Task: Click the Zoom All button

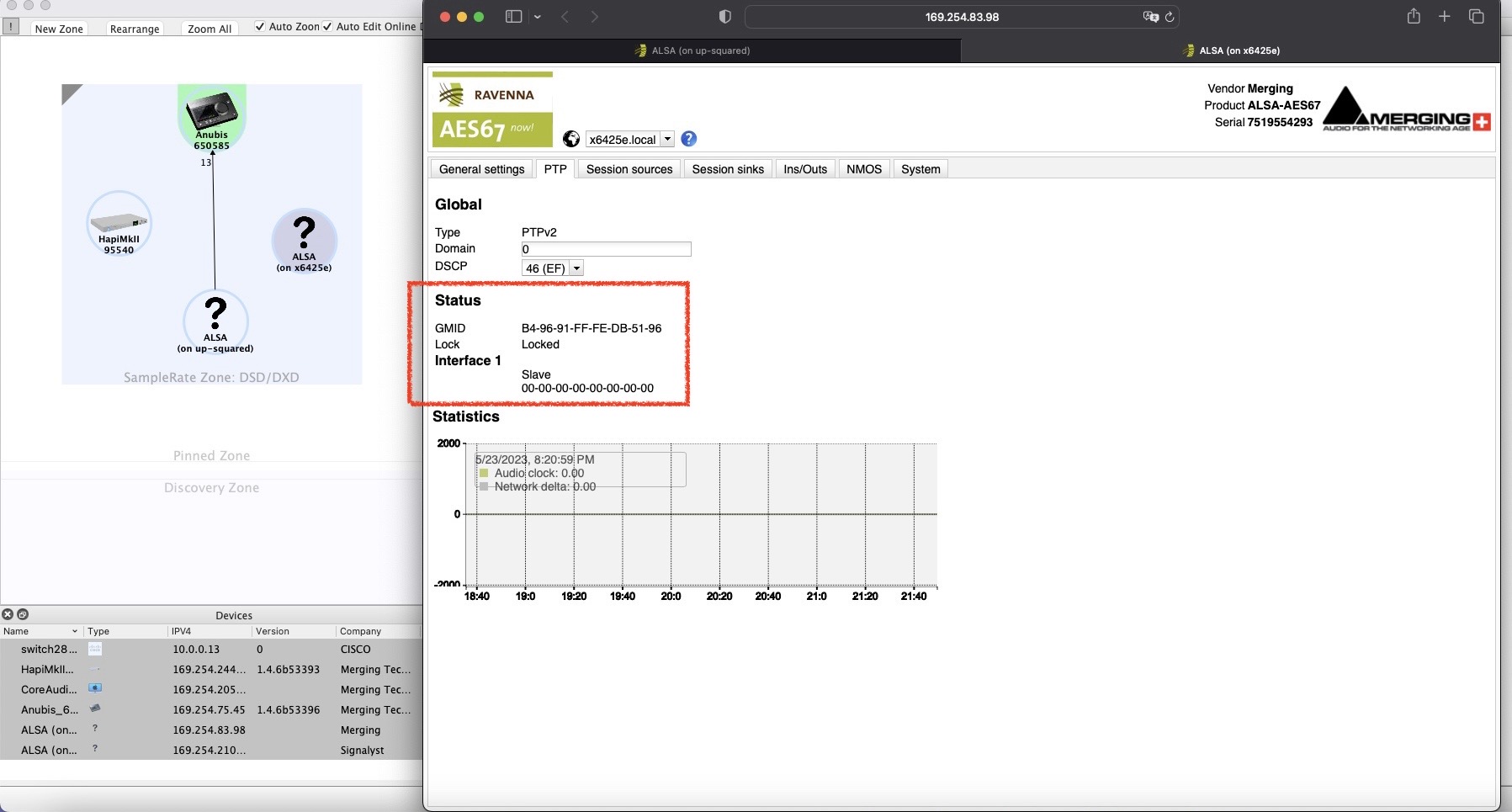Action: [210, 29]
